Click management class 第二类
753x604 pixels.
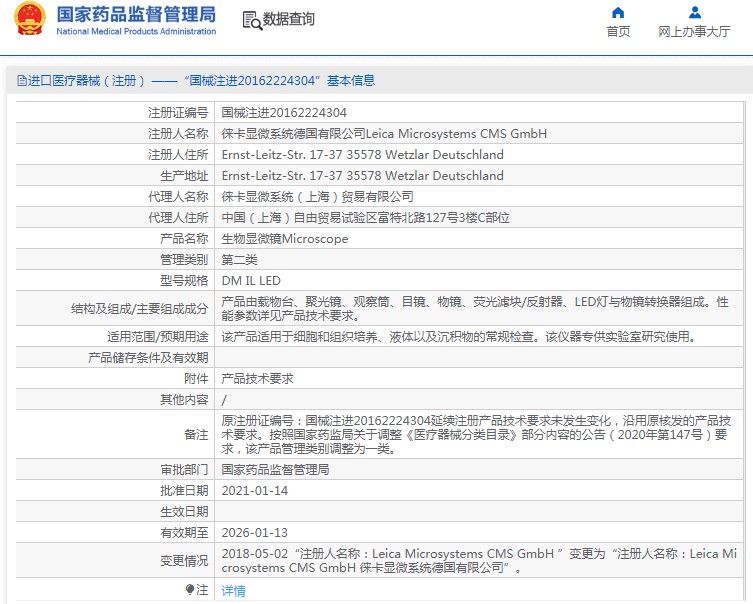click(x=239, y=260)
